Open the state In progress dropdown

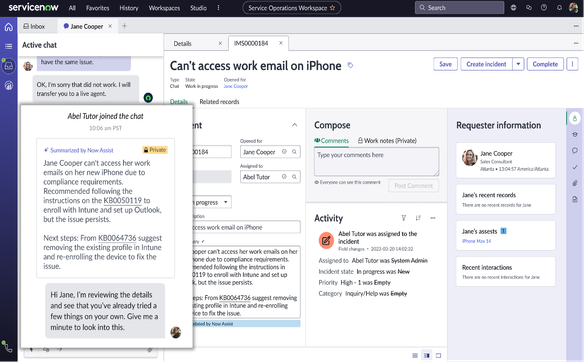211,202
